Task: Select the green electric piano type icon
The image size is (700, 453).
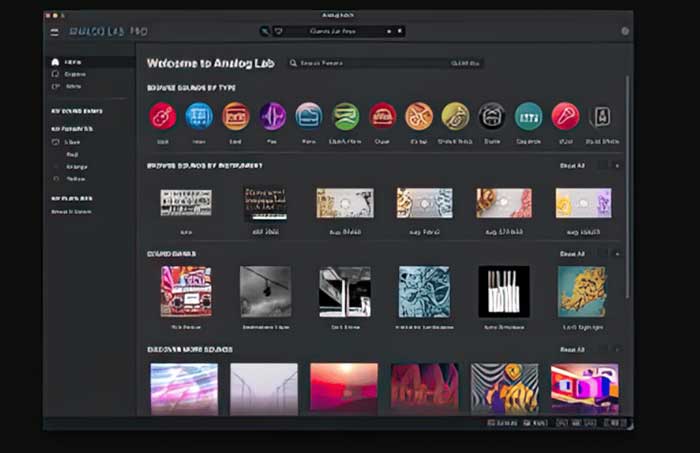Action: tap(346, 116)
